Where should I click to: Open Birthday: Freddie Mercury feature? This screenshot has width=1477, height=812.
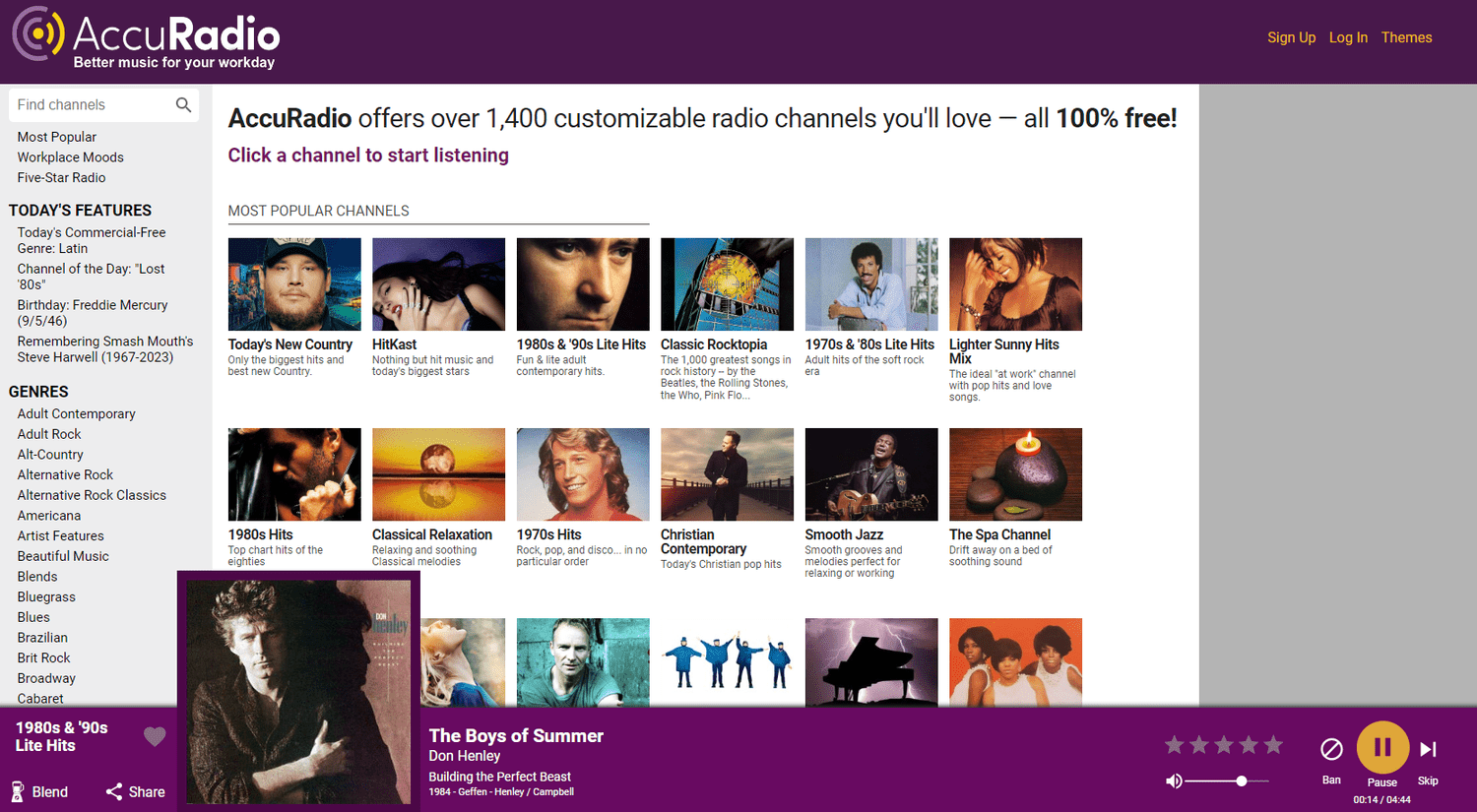pos(93,313)
